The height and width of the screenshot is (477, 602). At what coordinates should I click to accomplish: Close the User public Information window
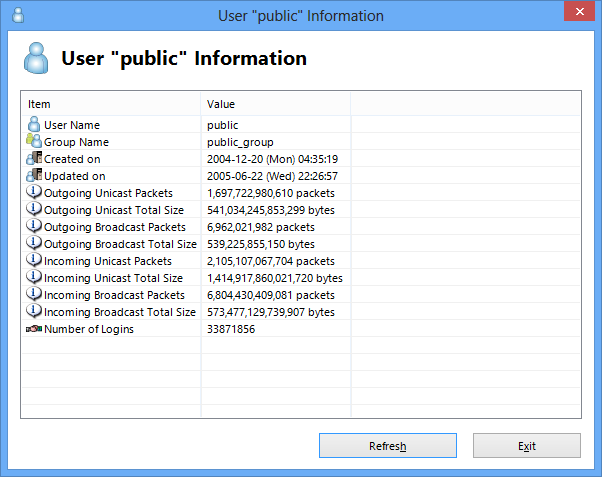pos(579,12)
